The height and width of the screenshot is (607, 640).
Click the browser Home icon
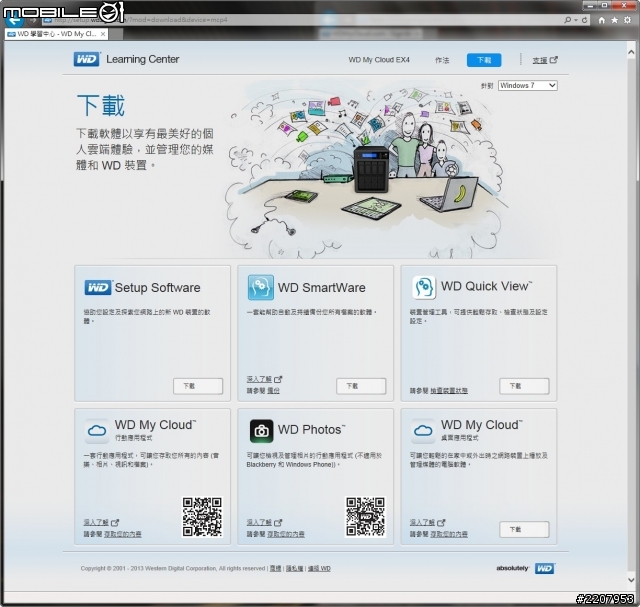(602, 20)
